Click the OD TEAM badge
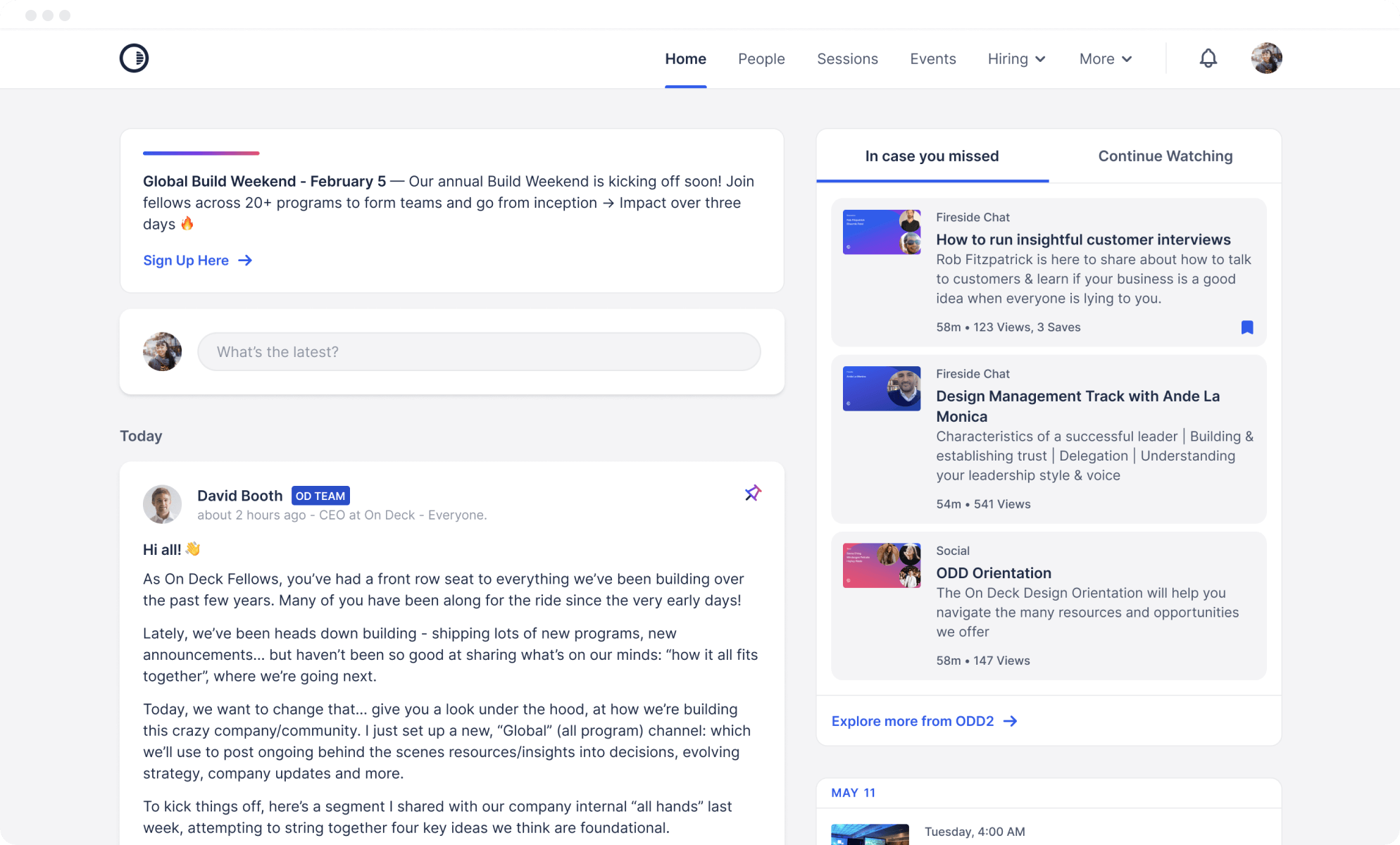1400x845 pixels. coord(320,496)
